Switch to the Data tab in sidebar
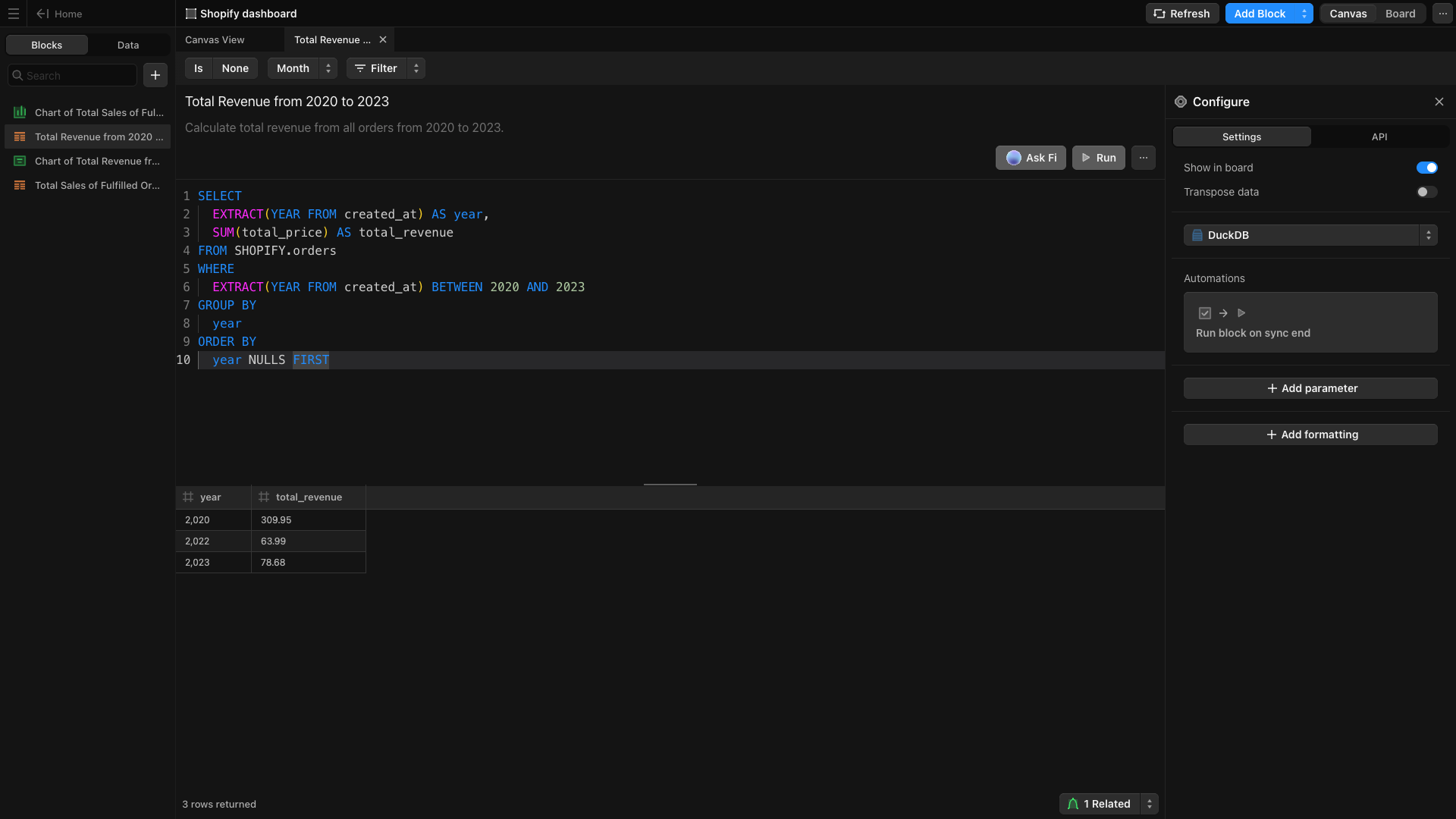 click(128, 45)
